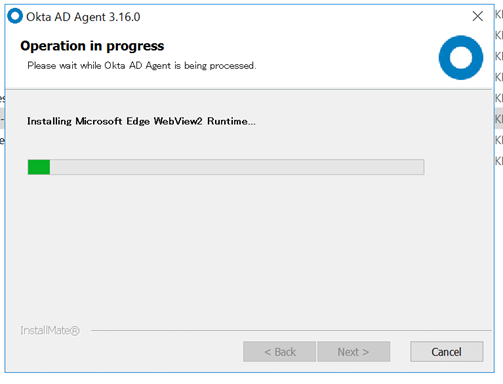Close the Okta AD Agent installer window

click(478, 16)
